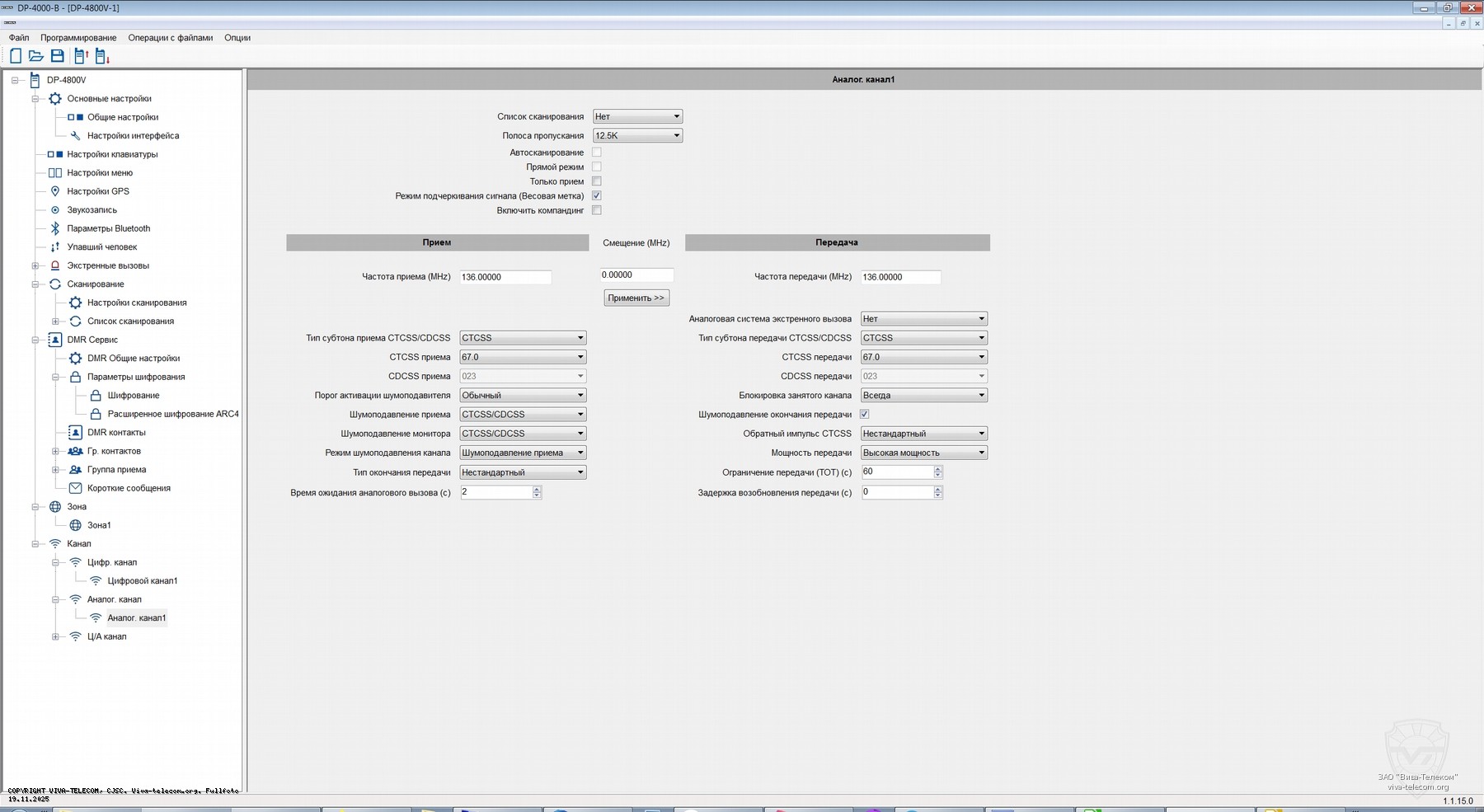Open Шифрование under encryption parameters
Viewport: 1484px width, 812px height.
point(133,396)
